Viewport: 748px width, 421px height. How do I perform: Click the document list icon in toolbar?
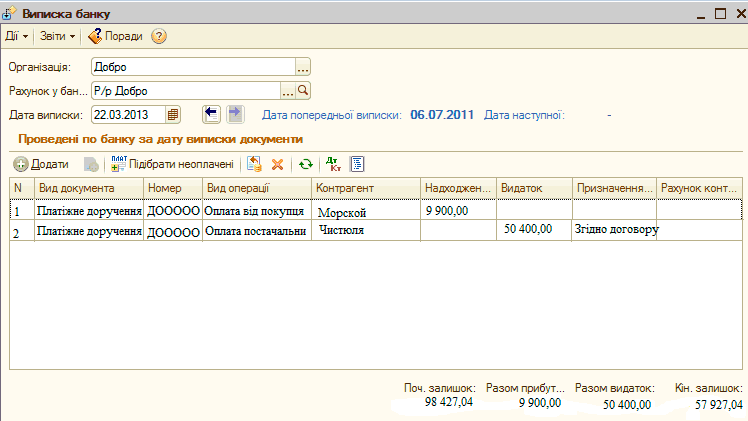click(x=357, y=164)
